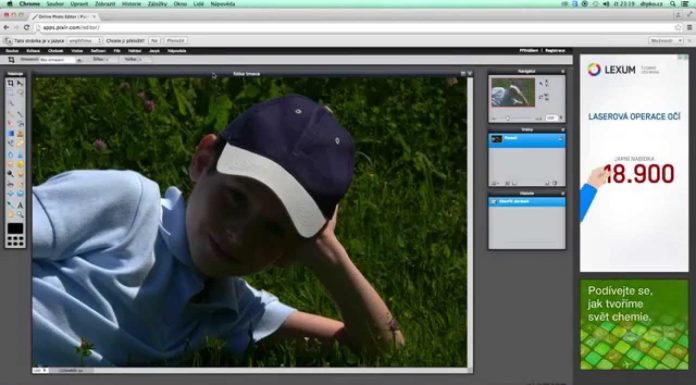Open Chrome's Historie menu
This screenshot has height=385, width=696.
tap(131, 4)
